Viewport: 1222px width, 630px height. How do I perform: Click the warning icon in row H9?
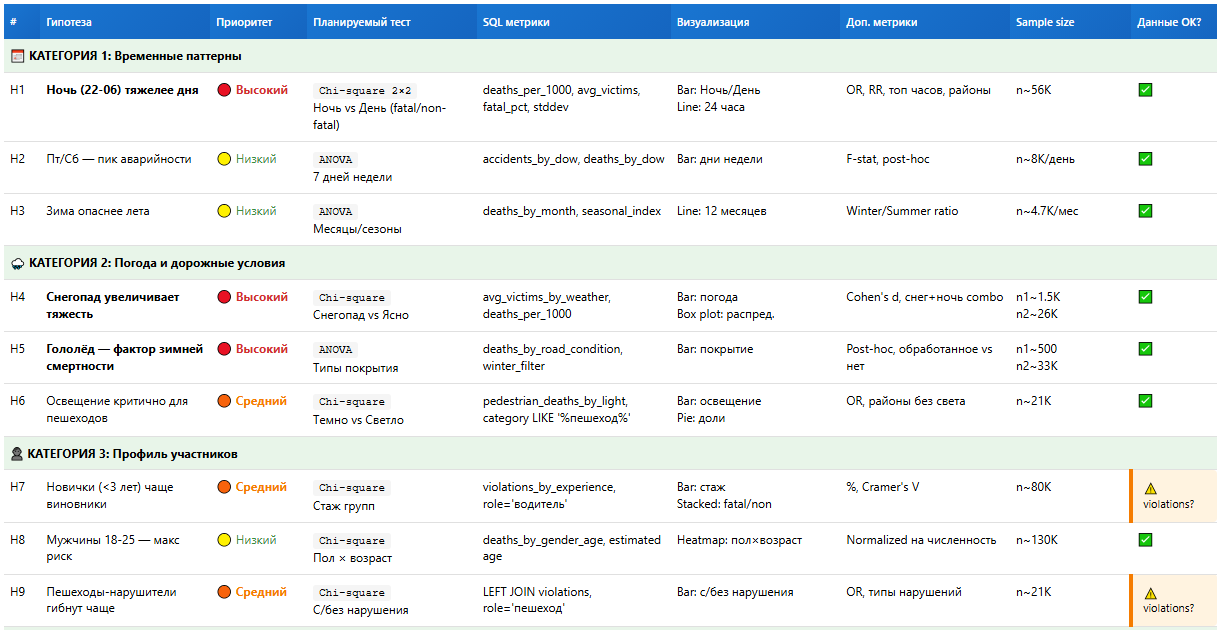click(x=1150, y=592)
